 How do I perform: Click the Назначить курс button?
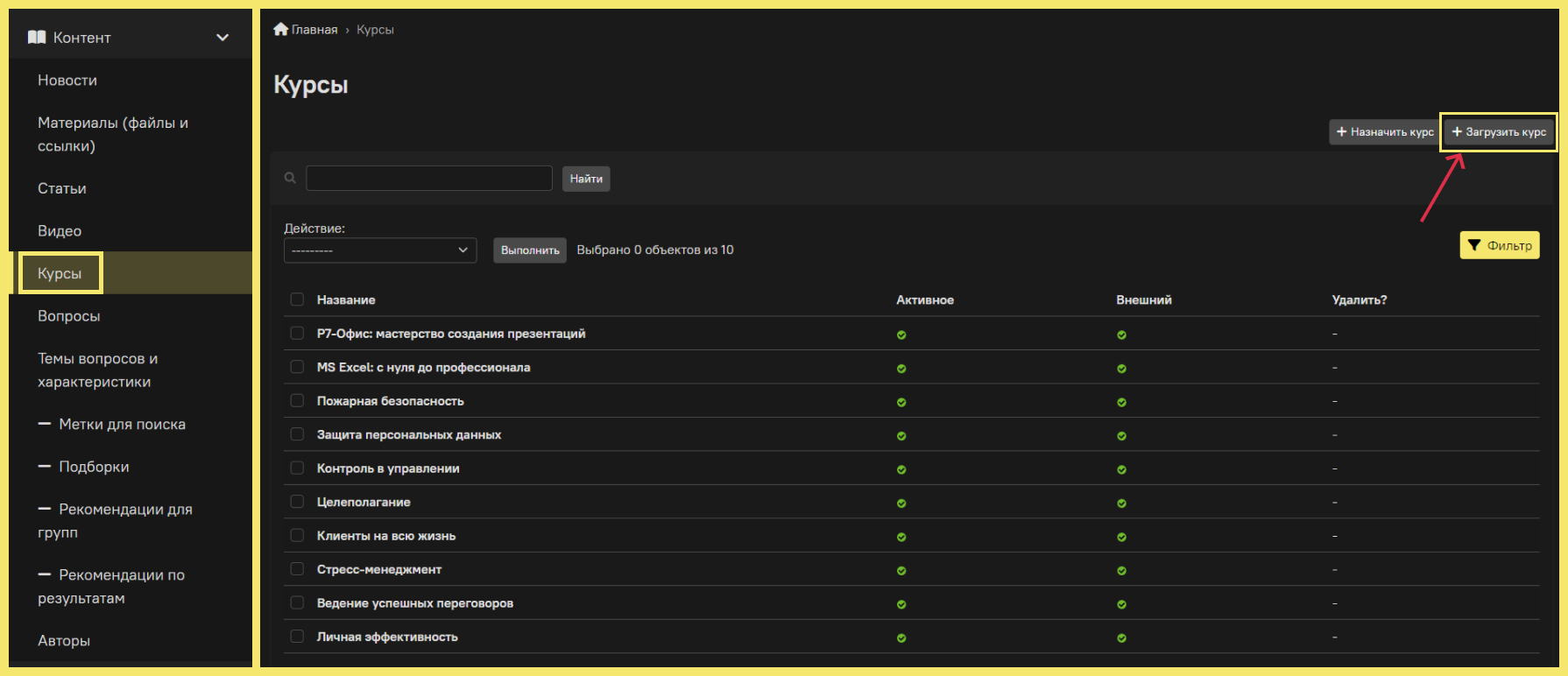(1384, 131)
